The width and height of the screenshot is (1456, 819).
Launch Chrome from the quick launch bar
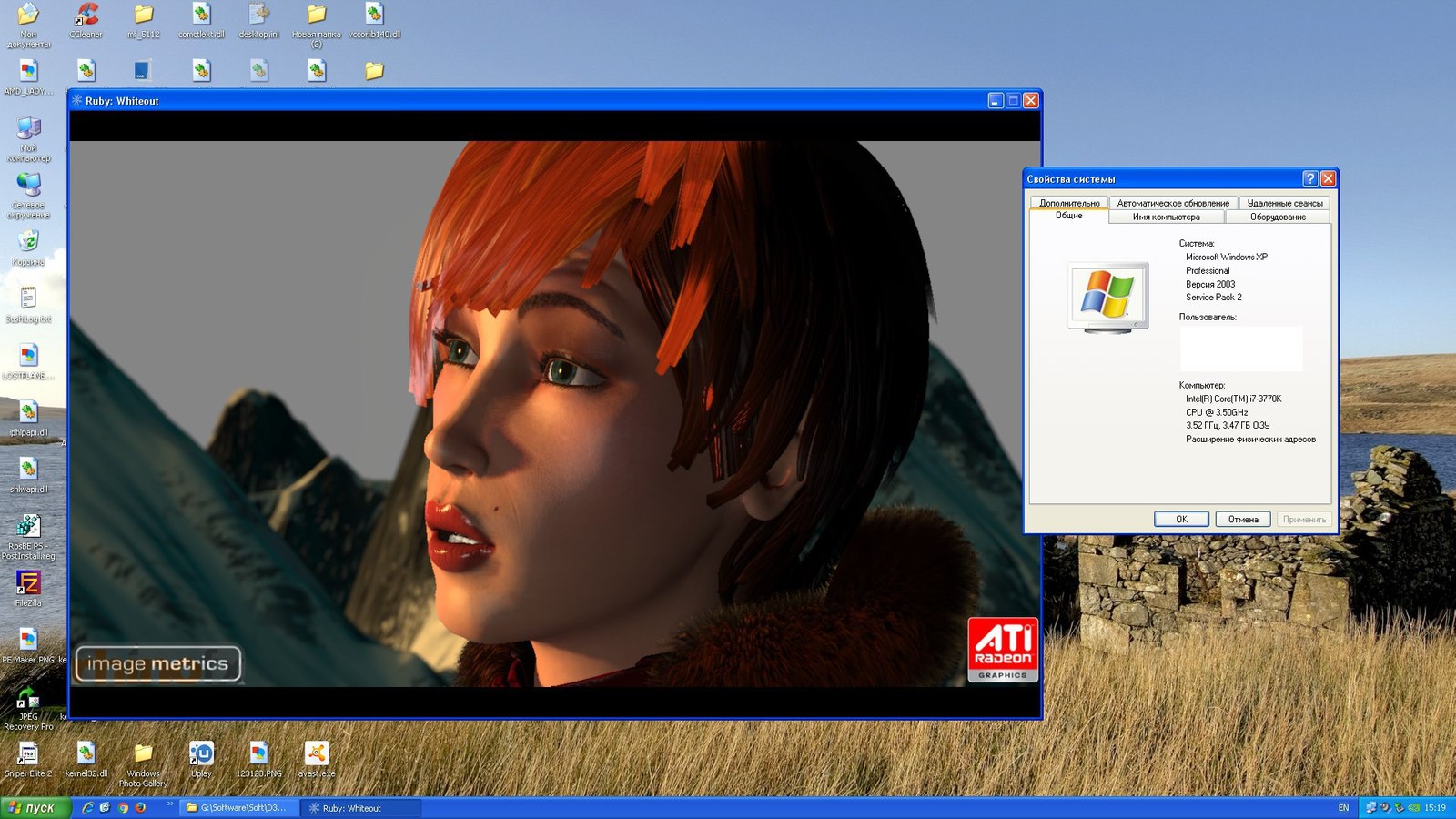[x=123, y=808]
